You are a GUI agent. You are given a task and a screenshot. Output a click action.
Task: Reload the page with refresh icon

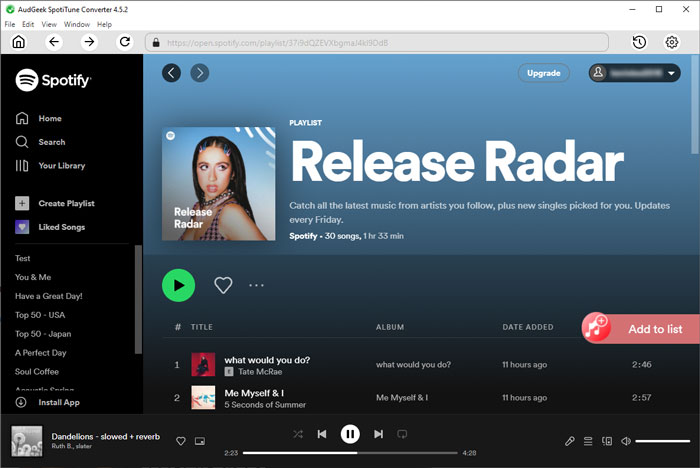(x=125, y=42)
